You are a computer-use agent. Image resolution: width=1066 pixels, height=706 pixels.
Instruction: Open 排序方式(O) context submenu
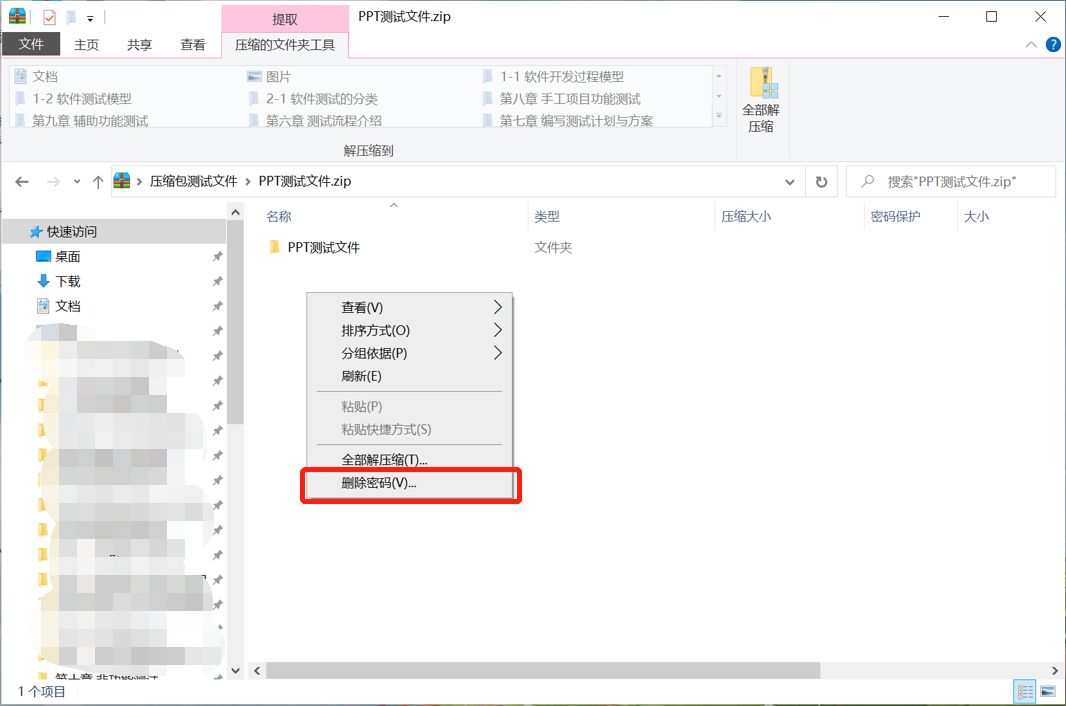[409, 331]
